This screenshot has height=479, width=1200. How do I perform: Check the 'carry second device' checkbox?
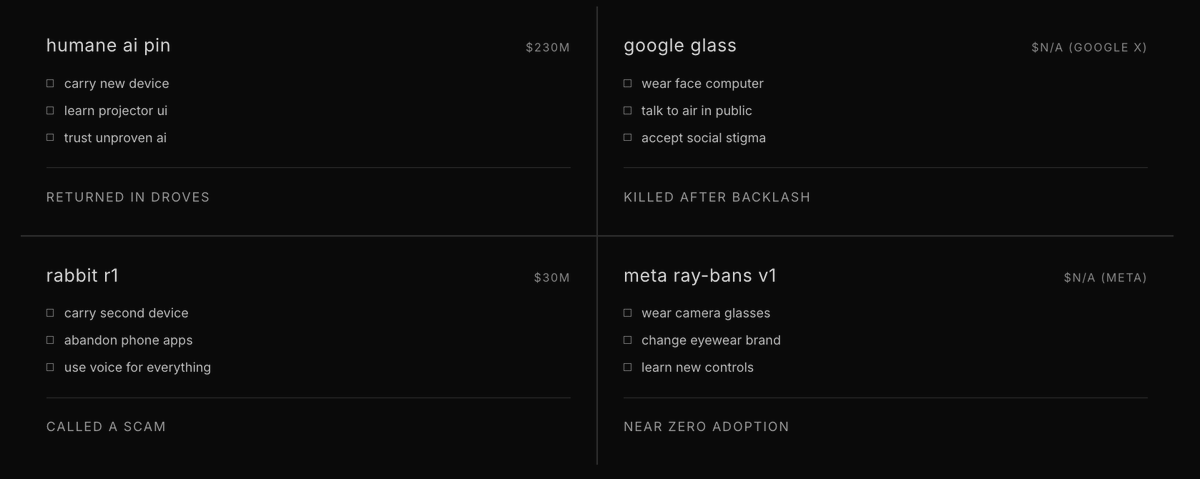[x=50, y=314]
